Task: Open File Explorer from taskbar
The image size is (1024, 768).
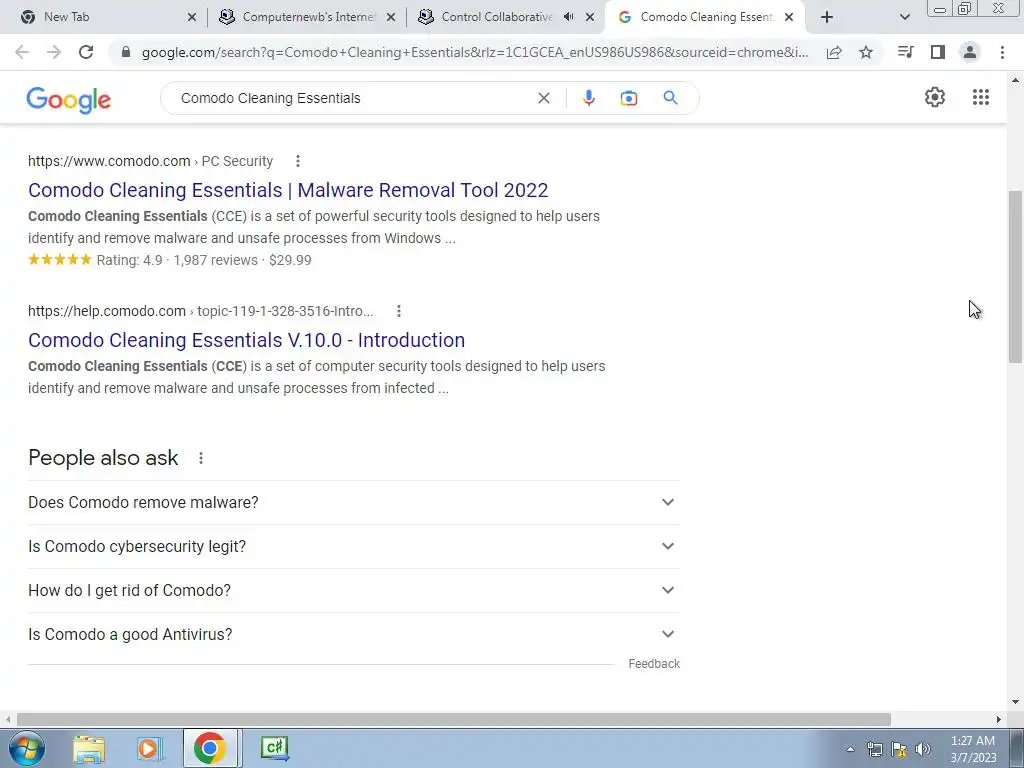Action: tap(89, 748)
